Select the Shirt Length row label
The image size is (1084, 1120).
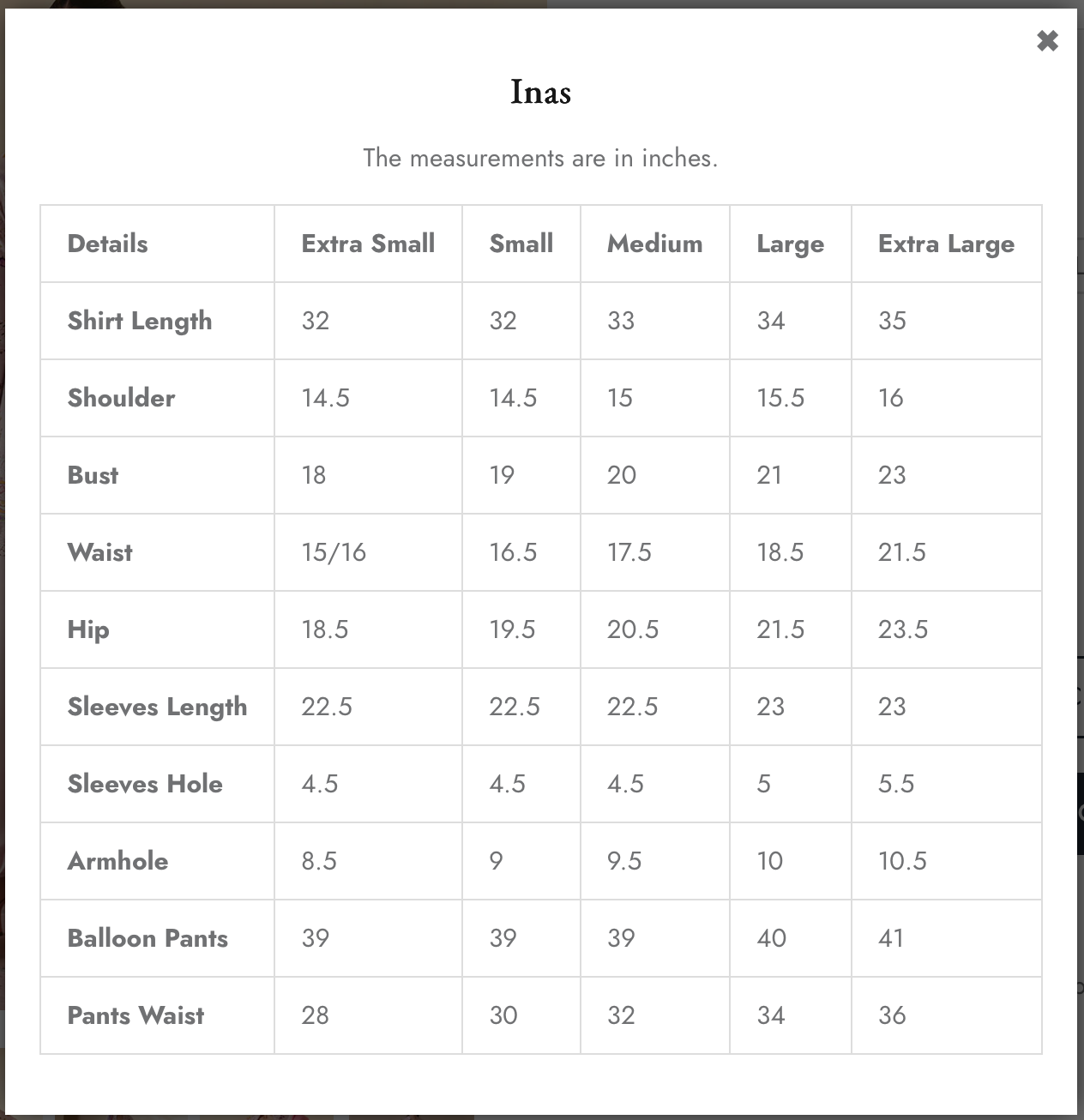pos(140,321)
